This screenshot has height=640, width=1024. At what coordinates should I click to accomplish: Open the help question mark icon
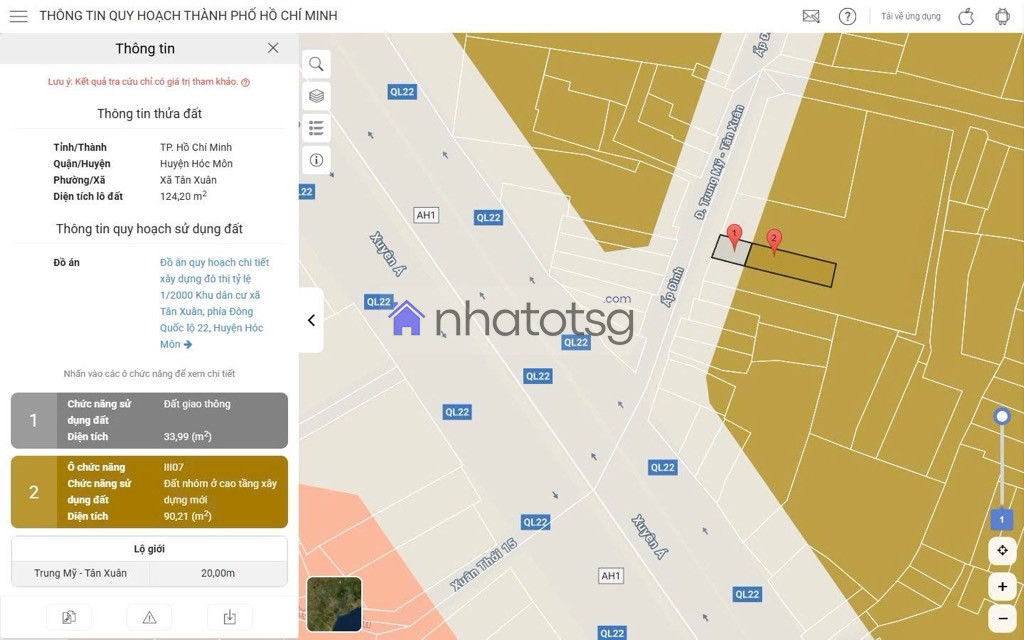coord(847,16)
